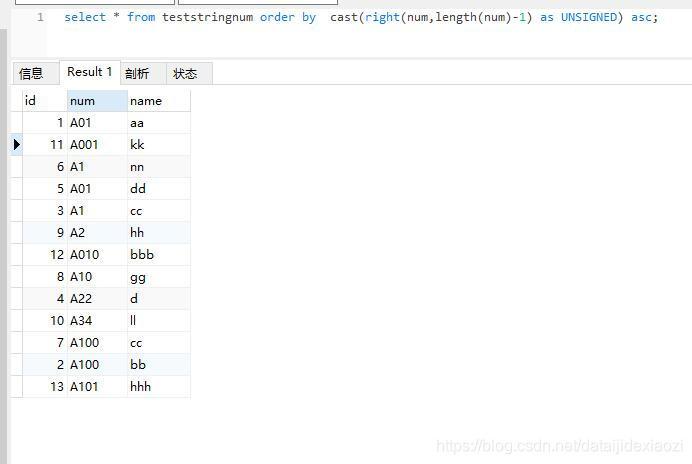Viewport: 692px width, 464px height.
Task: Select the Result 1 tab
Action: click(x=90, y=72)
